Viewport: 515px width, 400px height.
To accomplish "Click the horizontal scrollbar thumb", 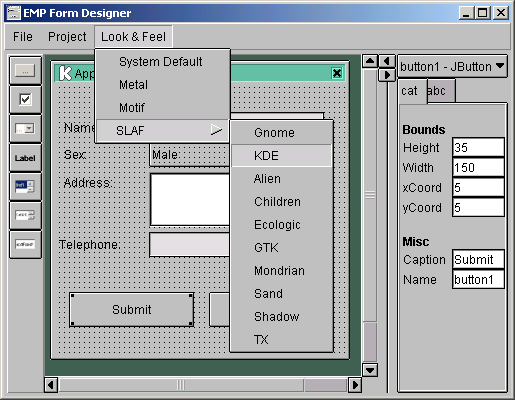I will [181, 385].
